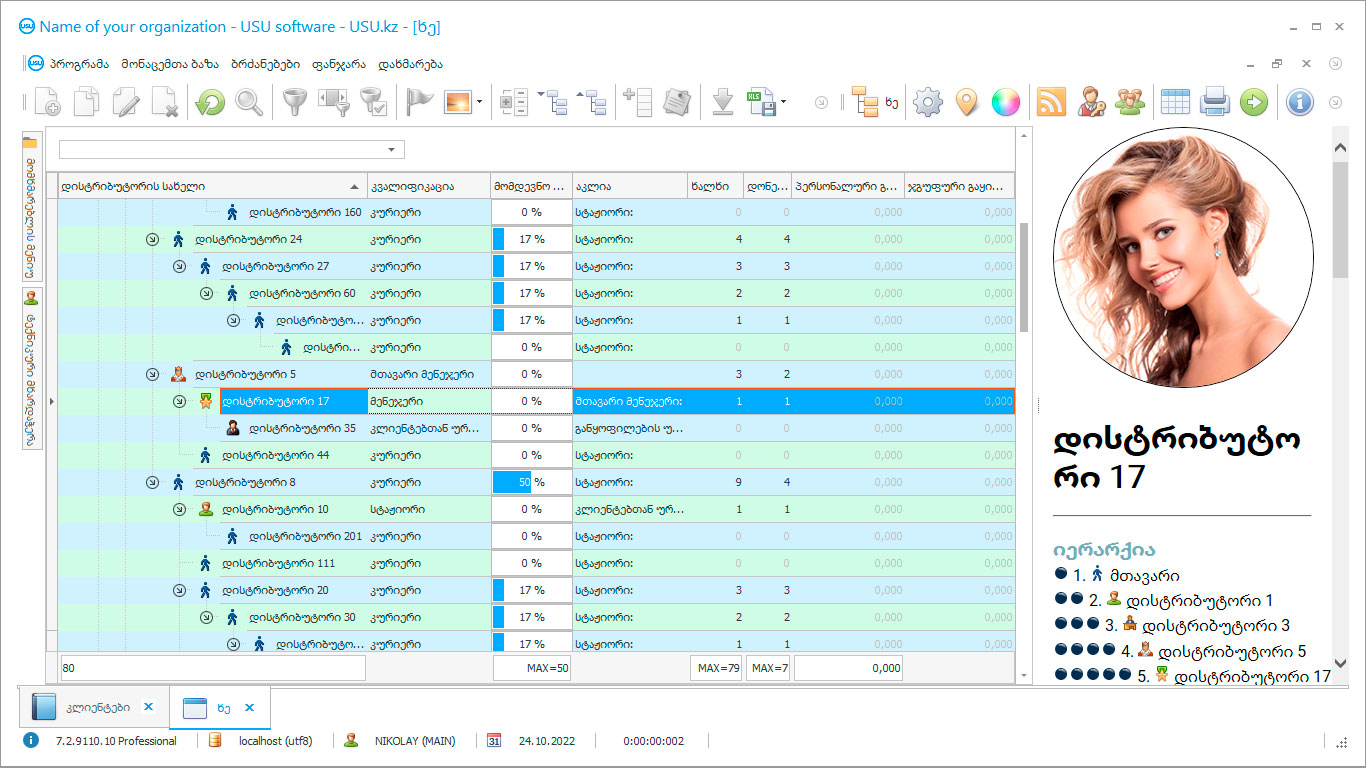
Task: Collapse the დისტრიბუტორი 27 tree node
Action: [x=179, y=266]
